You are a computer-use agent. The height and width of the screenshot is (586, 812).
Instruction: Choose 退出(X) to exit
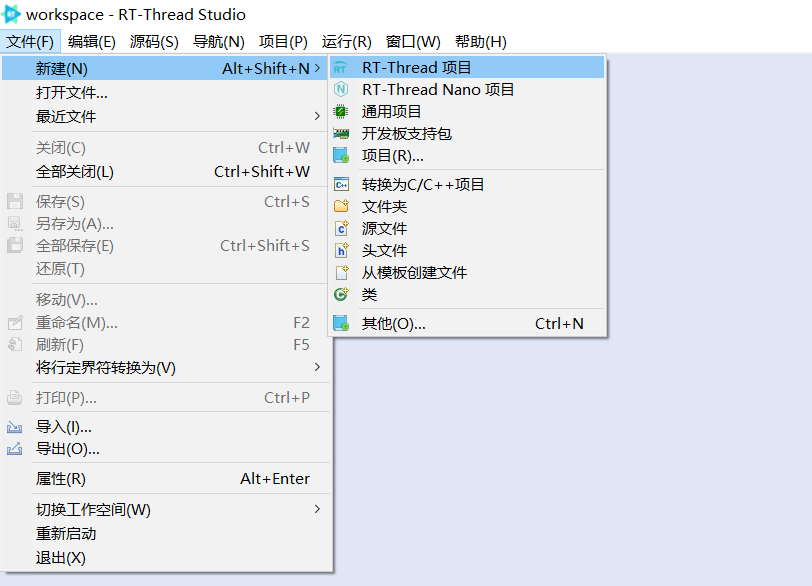[x=166, y=558]
